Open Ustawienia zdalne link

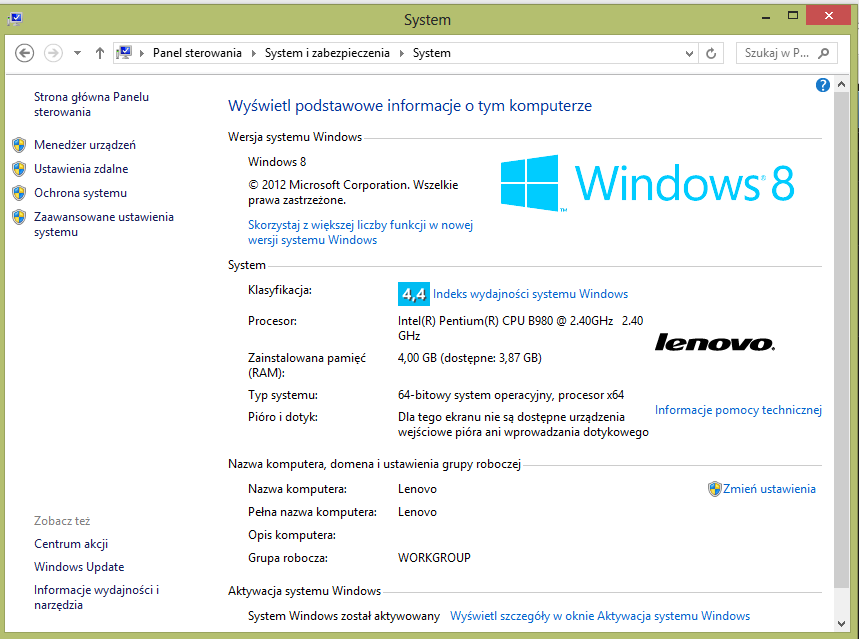(81, 169)
